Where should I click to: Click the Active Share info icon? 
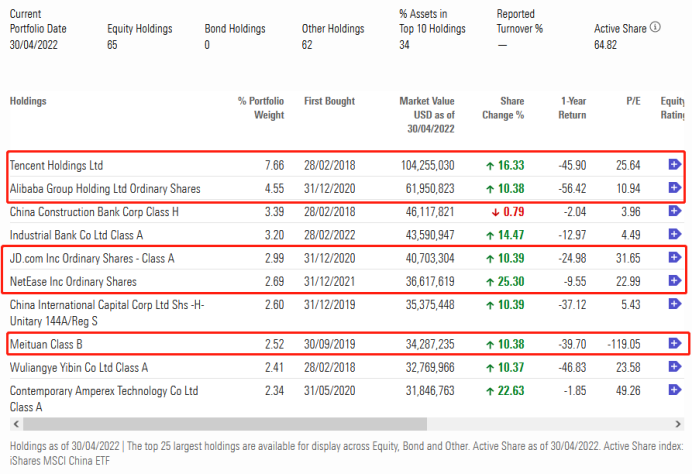[x=655, y=28]
